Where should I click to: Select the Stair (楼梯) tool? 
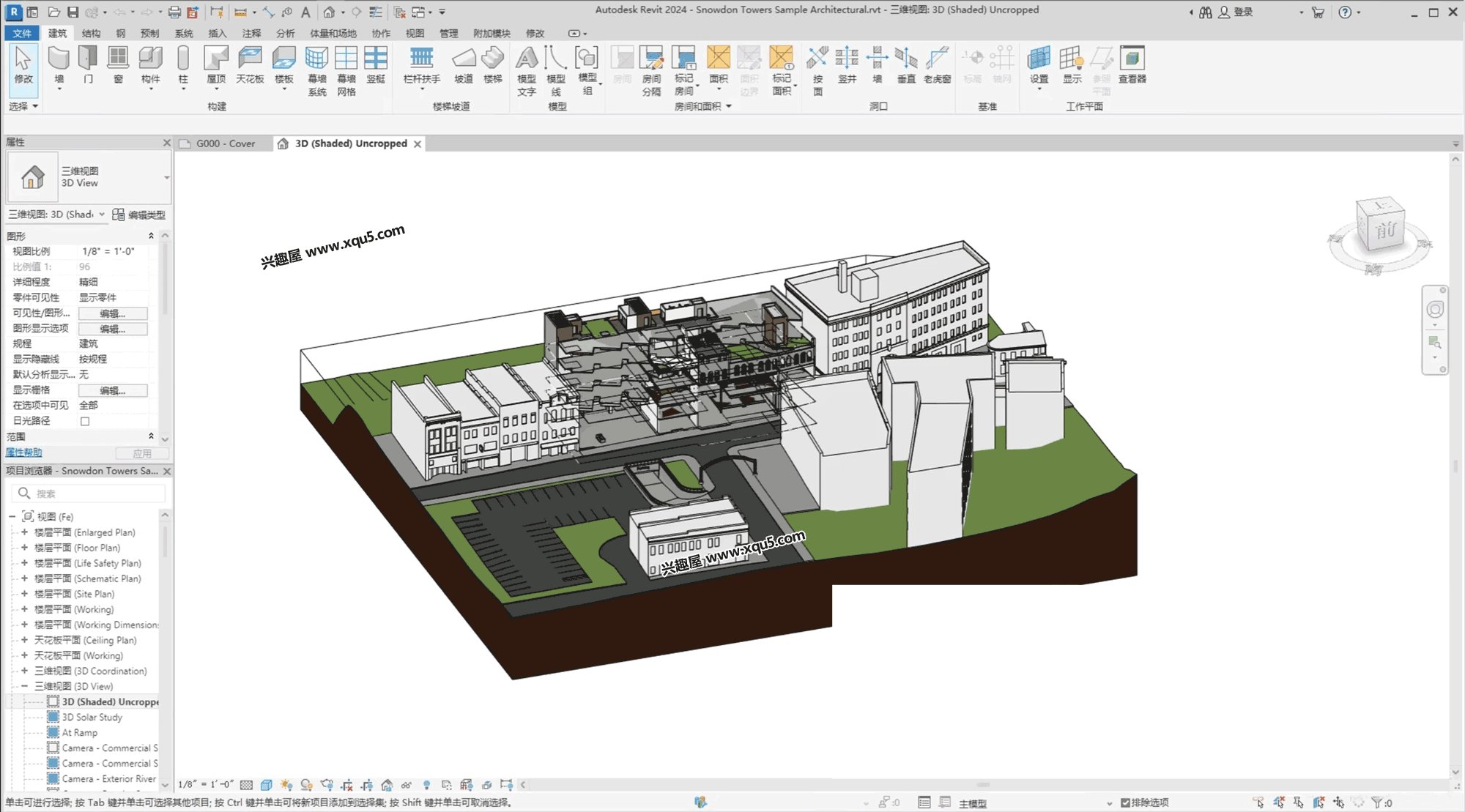(x=493, y=64)
